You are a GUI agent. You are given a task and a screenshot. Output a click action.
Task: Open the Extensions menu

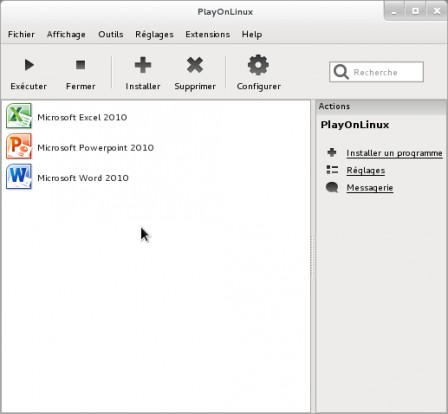point(208,34)
